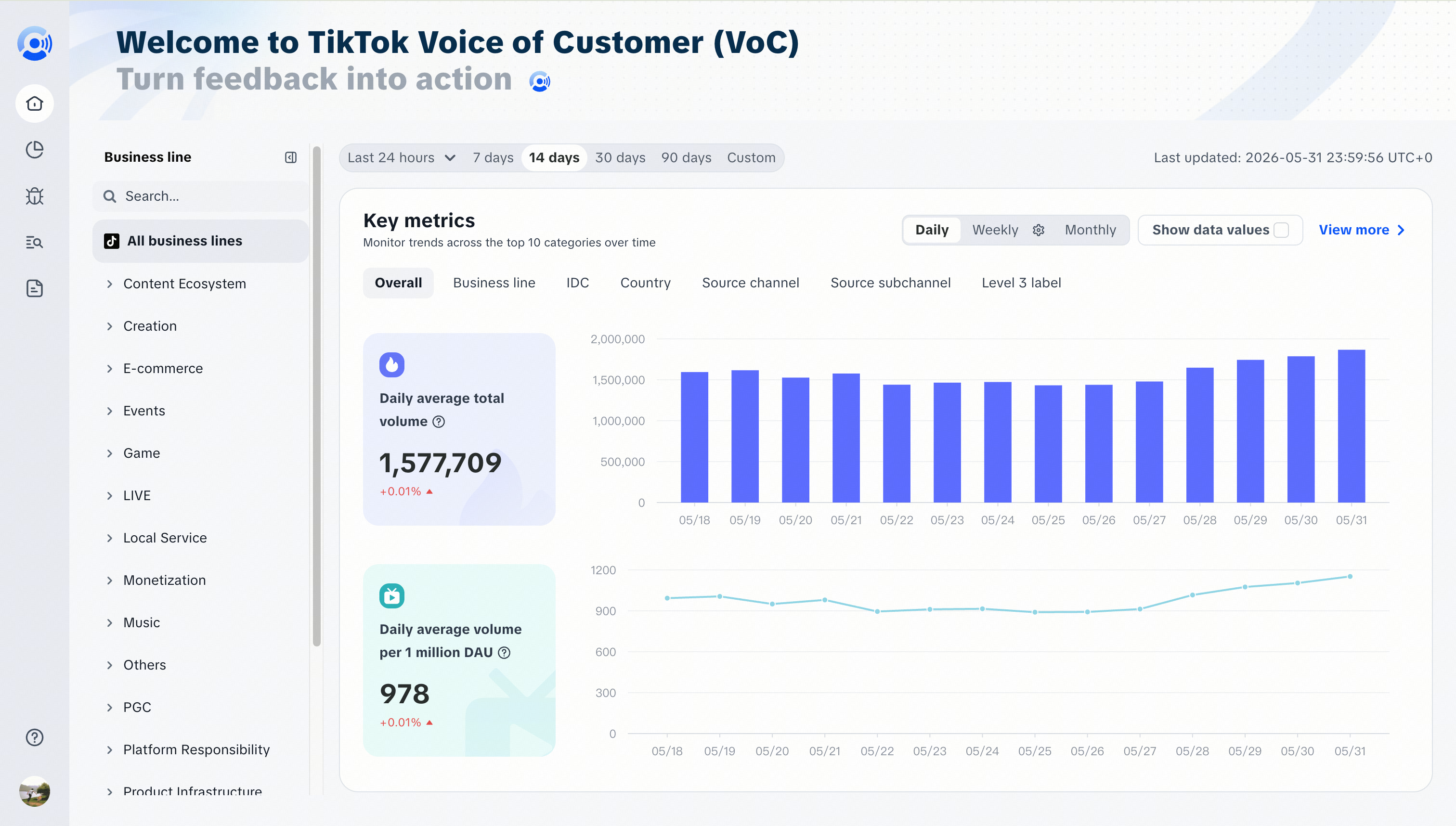Image resolution: width=1456 pixels, height=826 pixels.
Task: Select the Custom date range
Action: (x=751, y=158)
